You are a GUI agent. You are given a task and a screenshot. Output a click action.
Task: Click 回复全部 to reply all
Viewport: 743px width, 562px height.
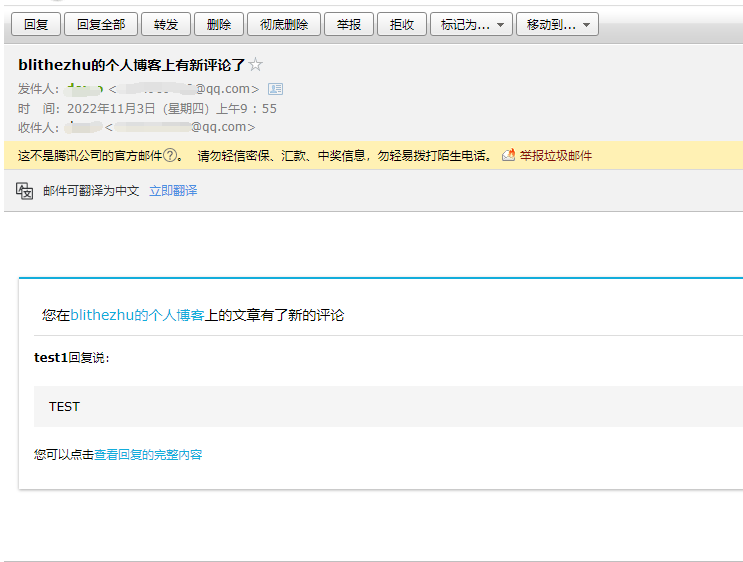101,24
